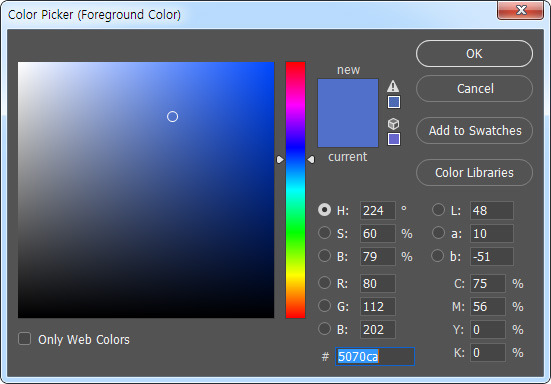The image size is (551, 384).
Task: Click the hex color input field
Action: click(375, 357)
